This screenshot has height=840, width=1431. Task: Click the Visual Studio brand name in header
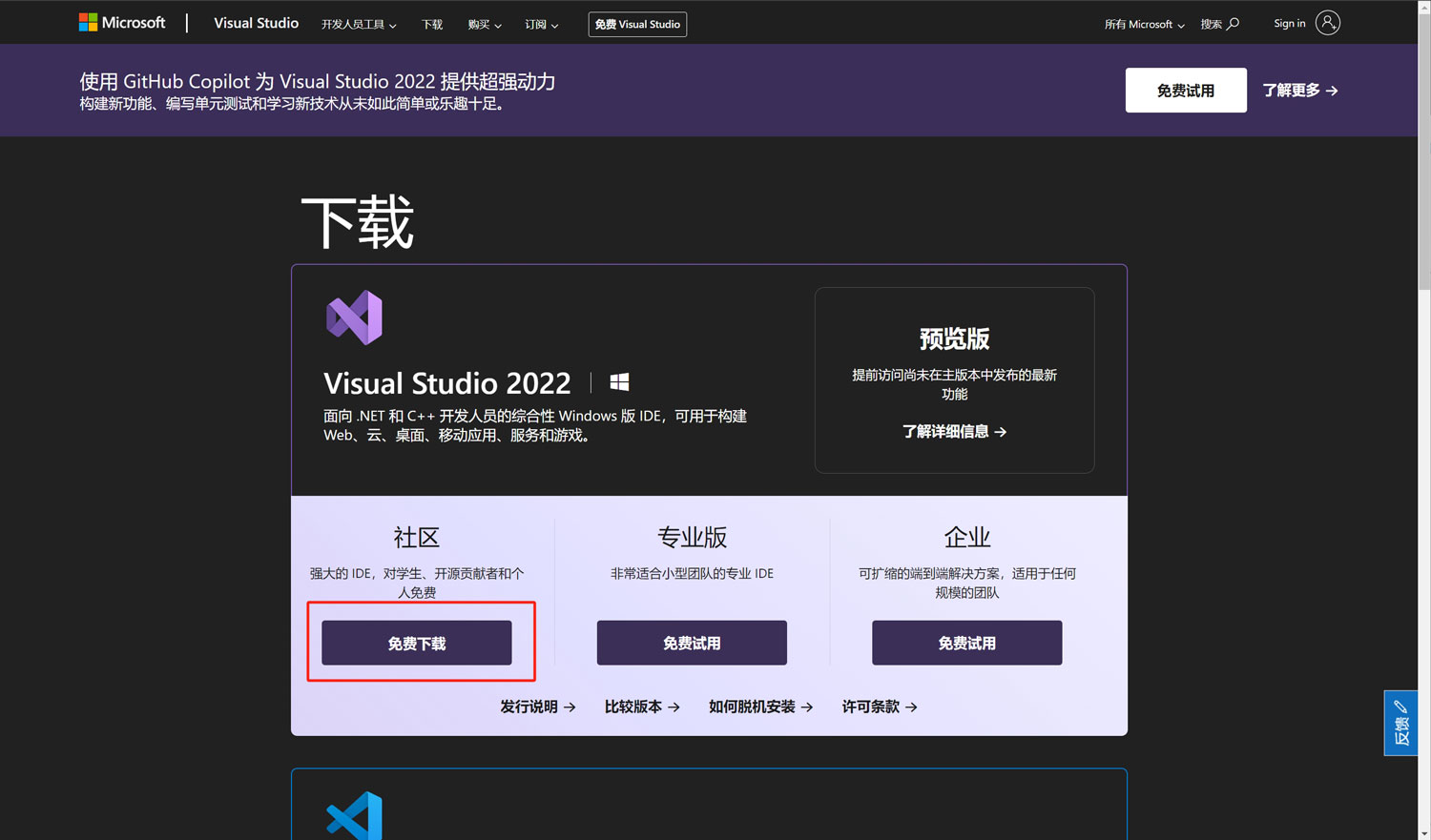[256, 22]
